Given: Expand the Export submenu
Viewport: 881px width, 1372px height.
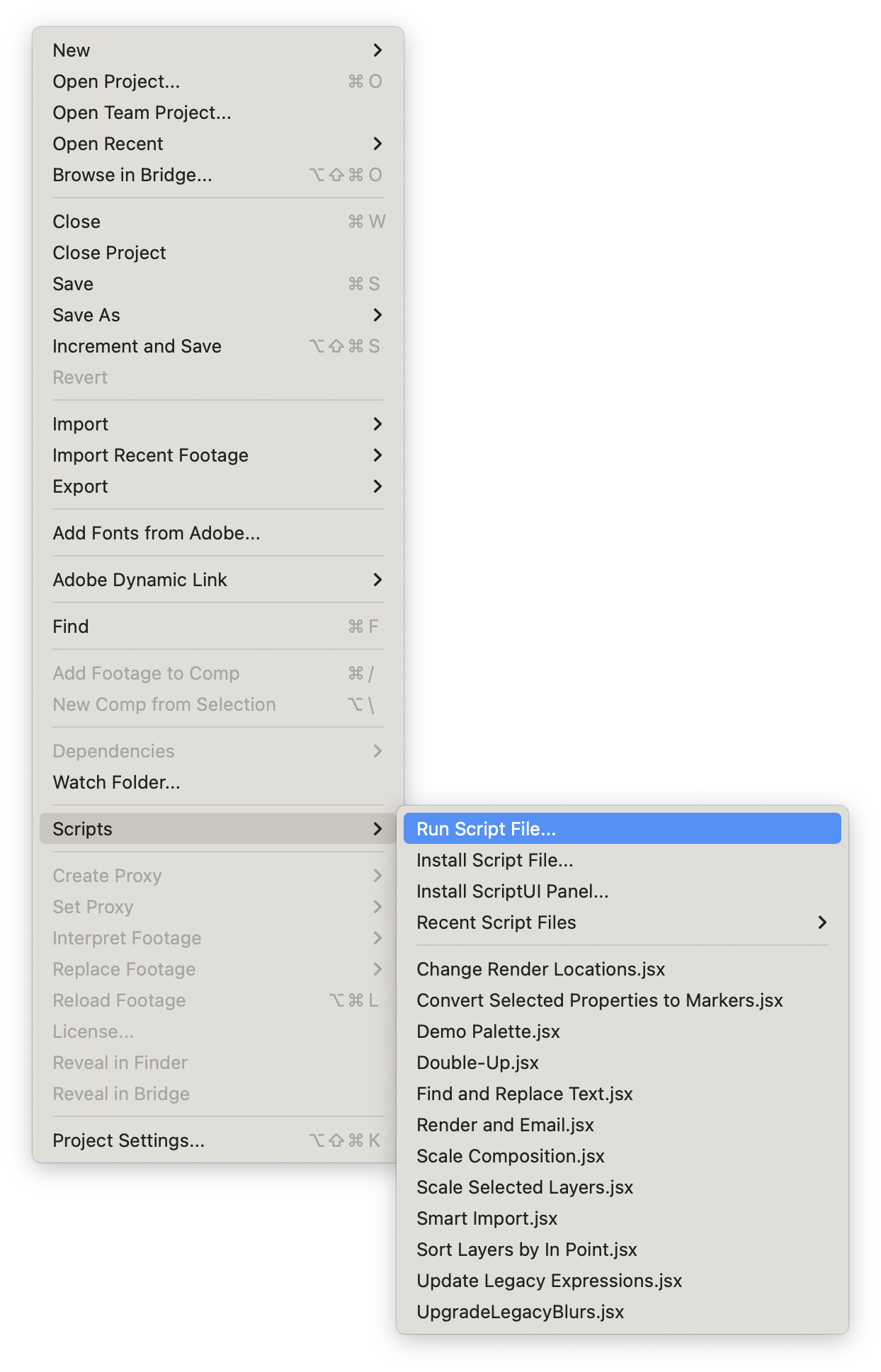Looking at the screenshot, I should click(218, 486).
